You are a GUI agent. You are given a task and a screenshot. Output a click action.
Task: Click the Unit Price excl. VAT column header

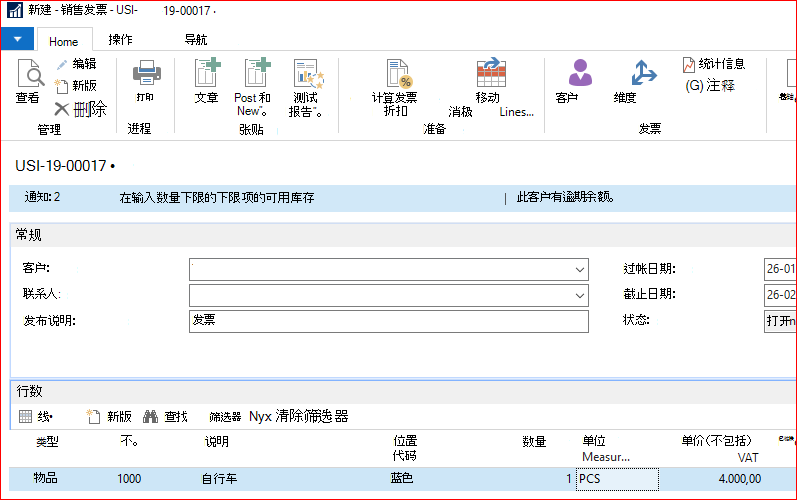(x=719, y=449)
